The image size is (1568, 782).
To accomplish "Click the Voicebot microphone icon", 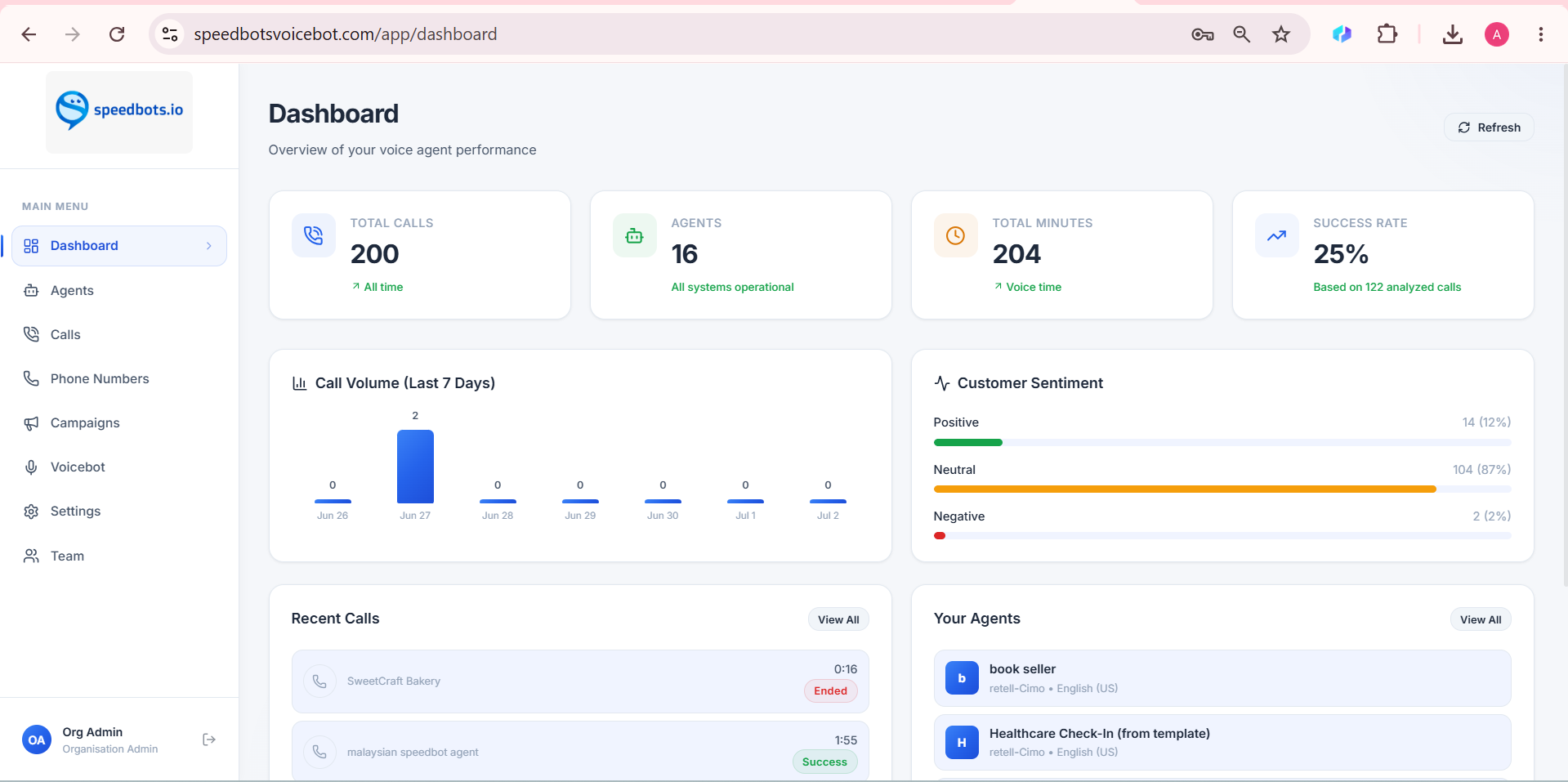I will 31,467.
